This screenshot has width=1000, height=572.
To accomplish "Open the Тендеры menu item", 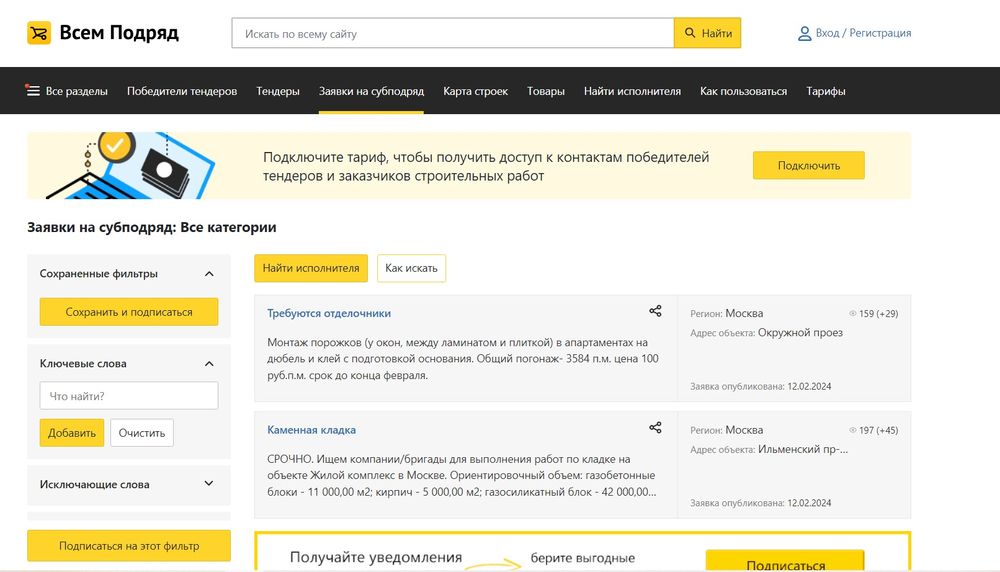I will [x=278, y=91].
